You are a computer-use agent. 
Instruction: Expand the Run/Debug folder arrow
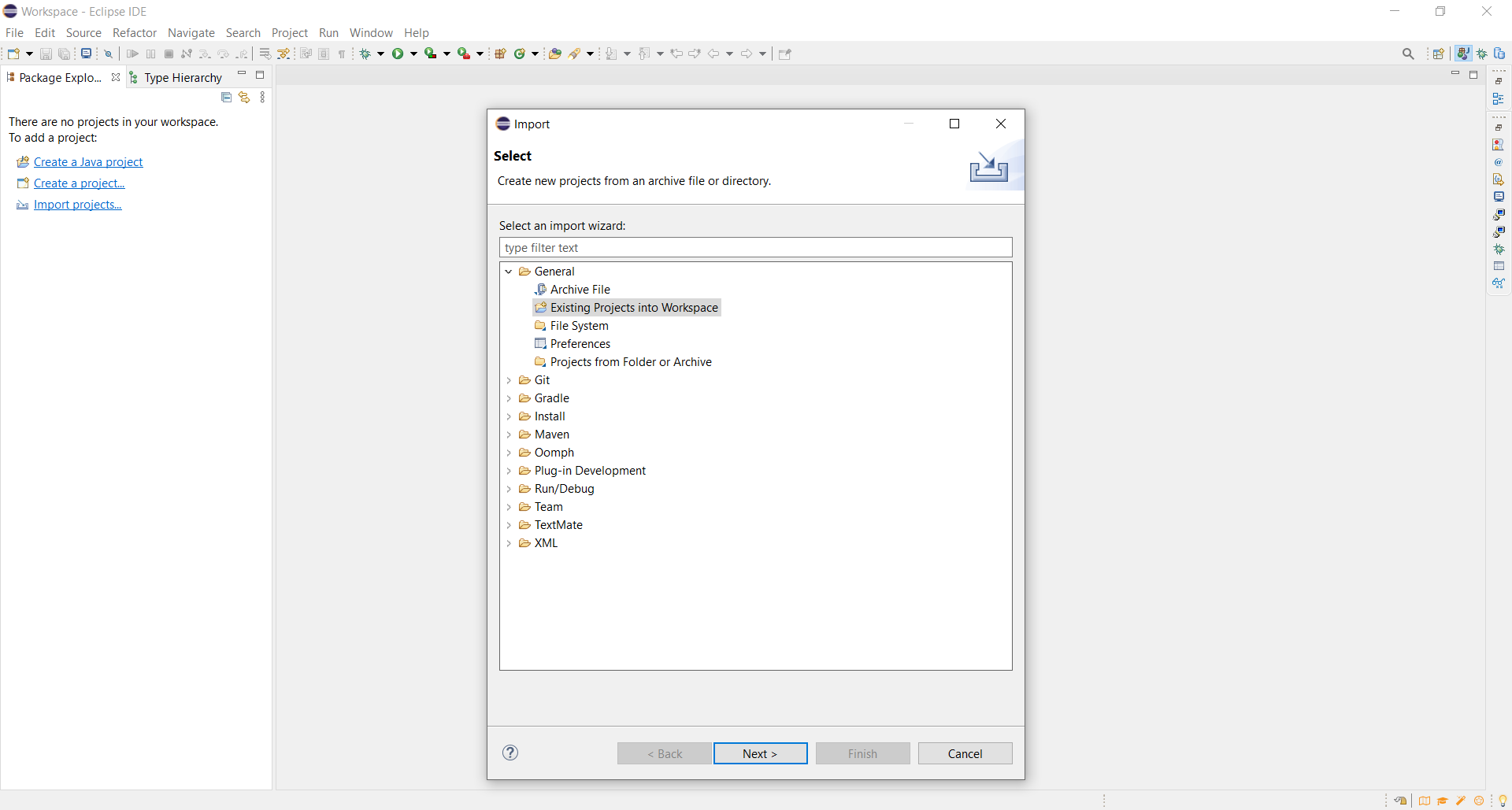pos(509,489)
